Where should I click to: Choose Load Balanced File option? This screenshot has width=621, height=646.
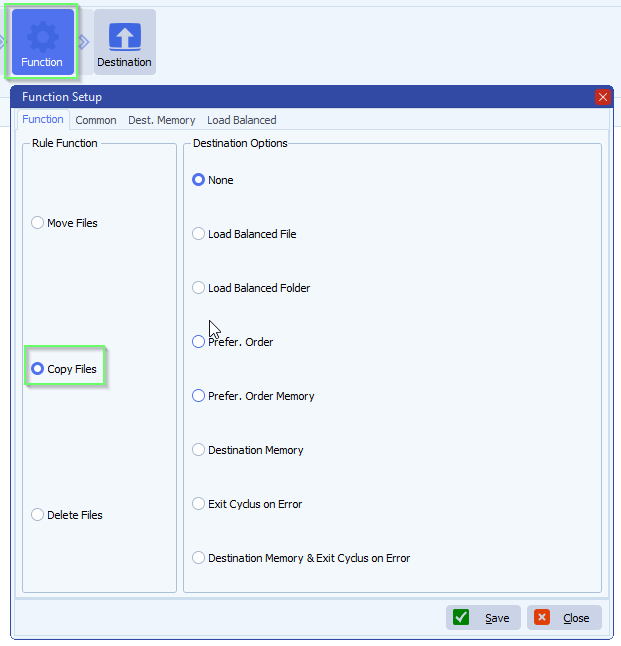tap(244, 234)
